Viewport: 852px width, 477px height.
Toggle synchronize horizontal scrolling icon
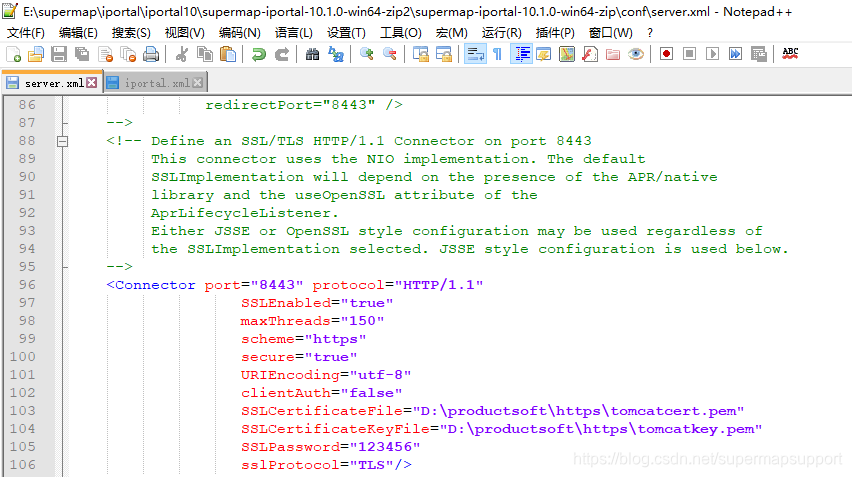click(x=444, y=54)
